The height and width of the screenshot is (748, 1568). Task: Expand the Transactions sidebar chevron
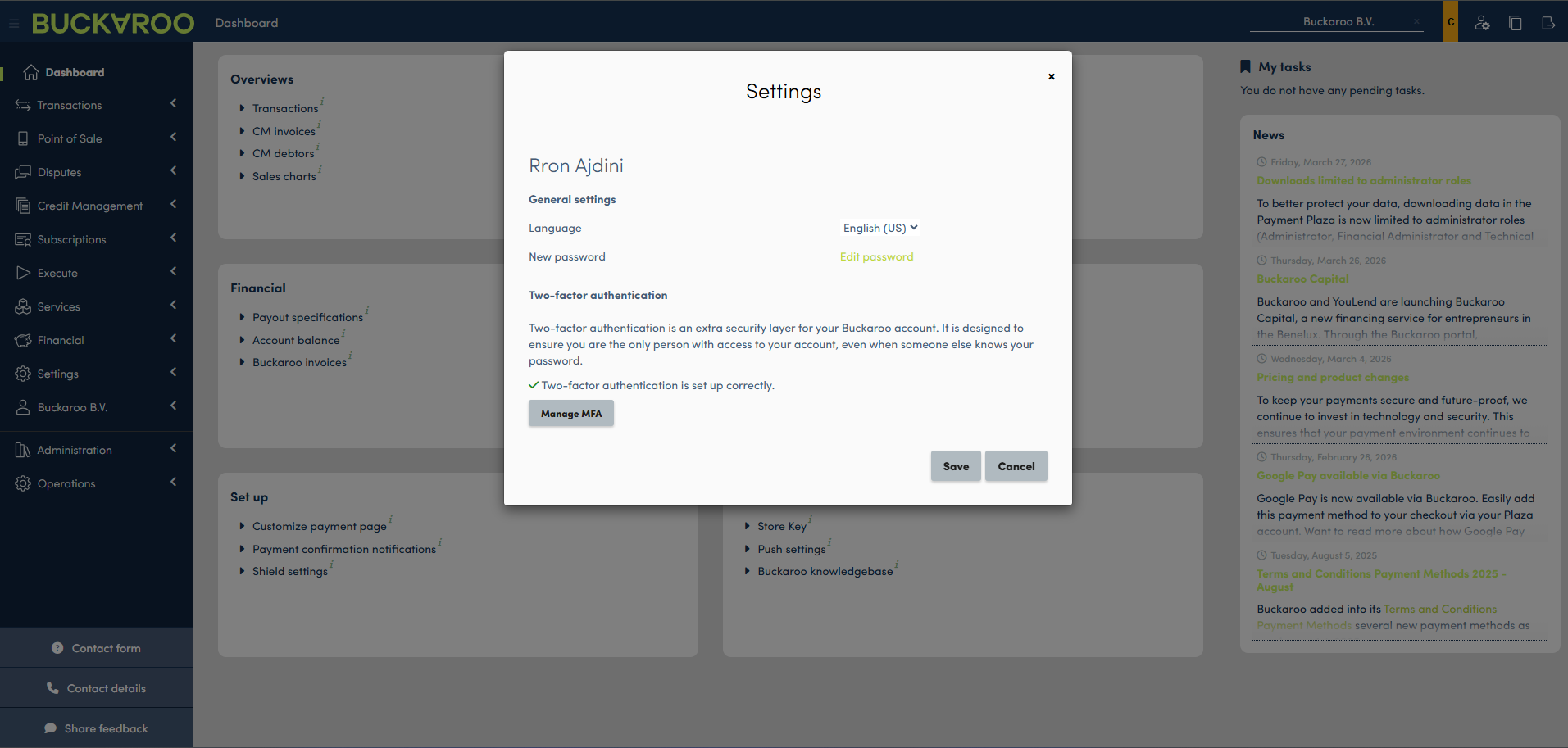(173, 103)
